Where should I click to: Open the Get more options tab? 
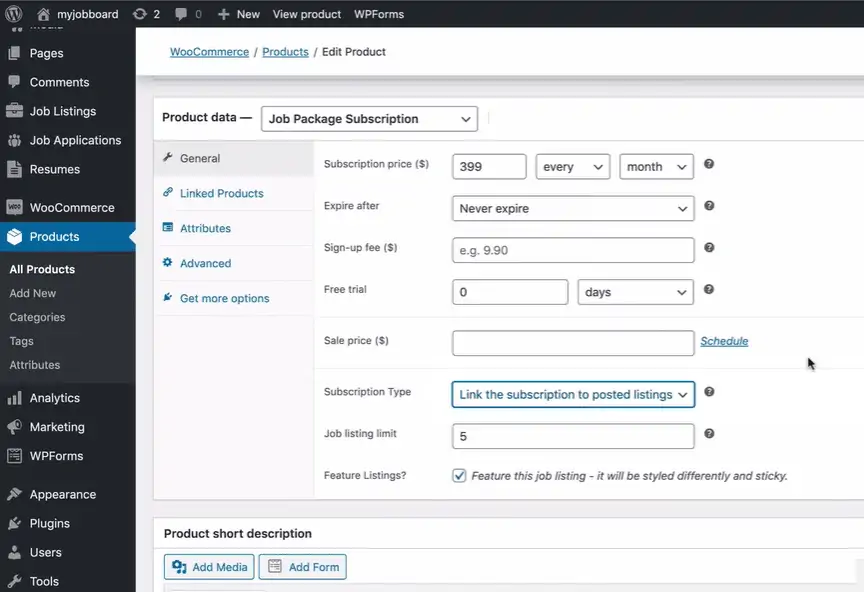click(x=234, y=298)
